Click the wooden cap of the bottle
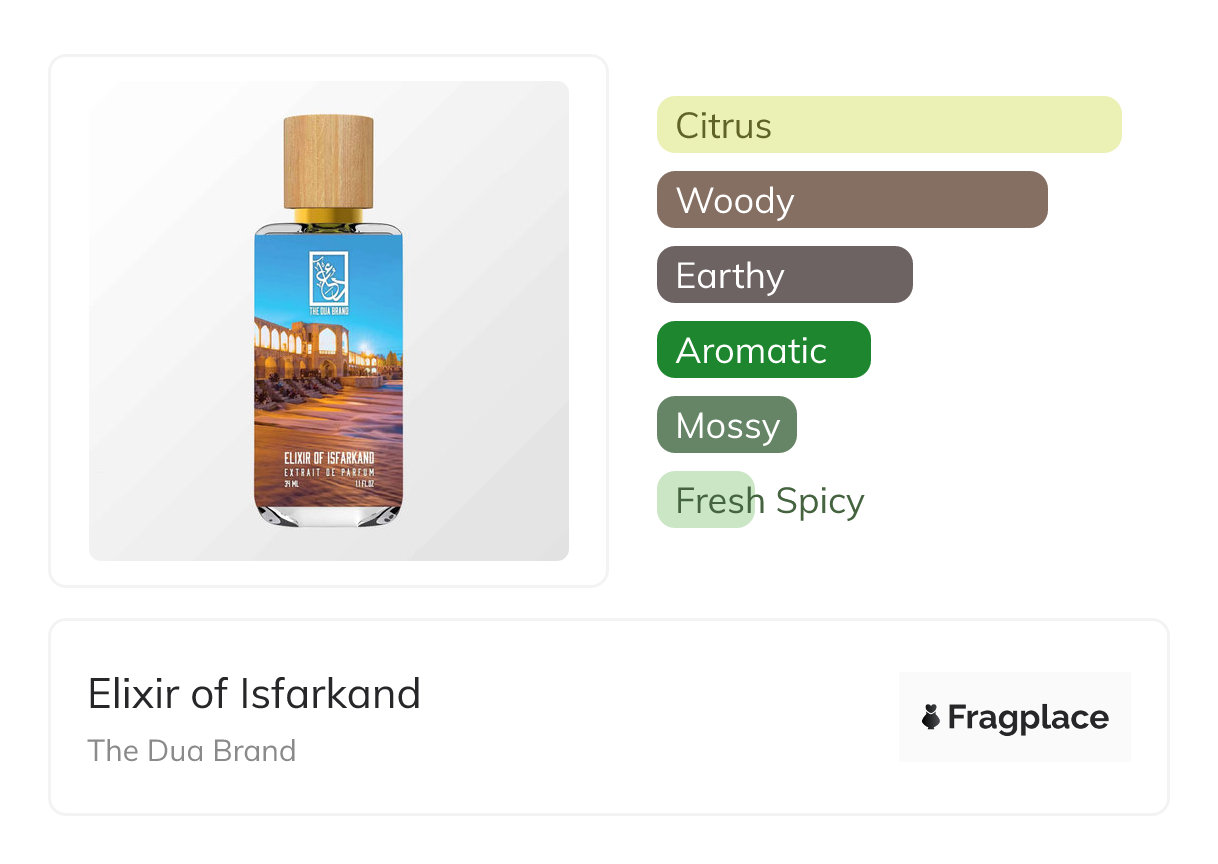This screenshot has width=1218, height=864. (328, 161)
